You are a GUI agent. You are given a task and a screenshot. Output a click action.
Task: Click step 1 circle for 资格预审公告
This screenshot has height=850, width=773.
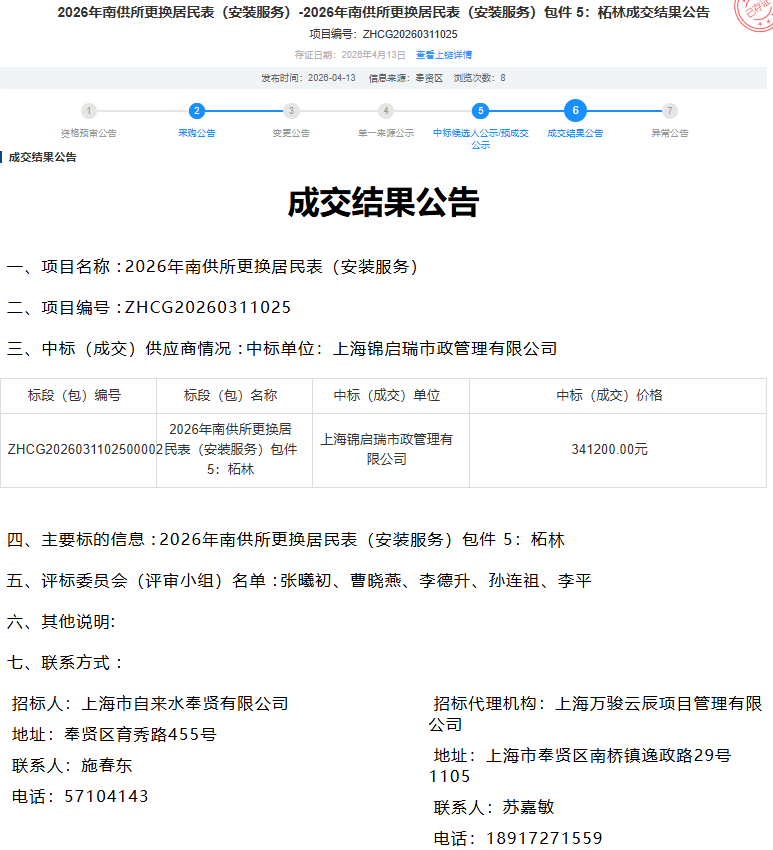(89, 111)
